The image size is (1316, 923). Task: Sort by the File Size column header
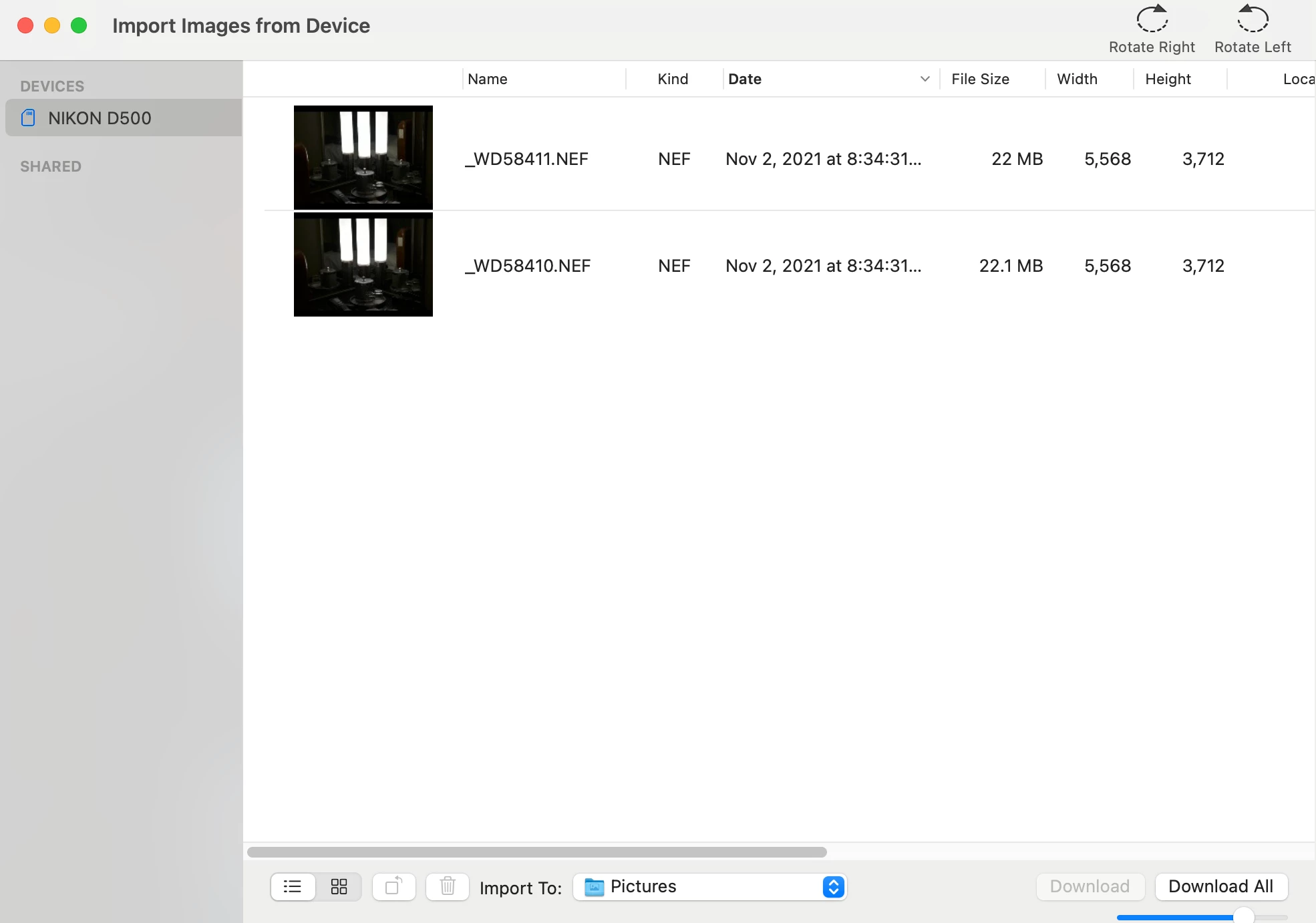click(x=980, y=79)
